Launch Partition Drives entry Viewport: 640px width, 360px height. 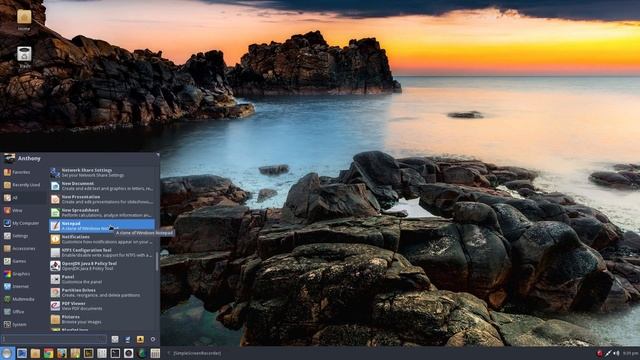click(x=102, y=292)
